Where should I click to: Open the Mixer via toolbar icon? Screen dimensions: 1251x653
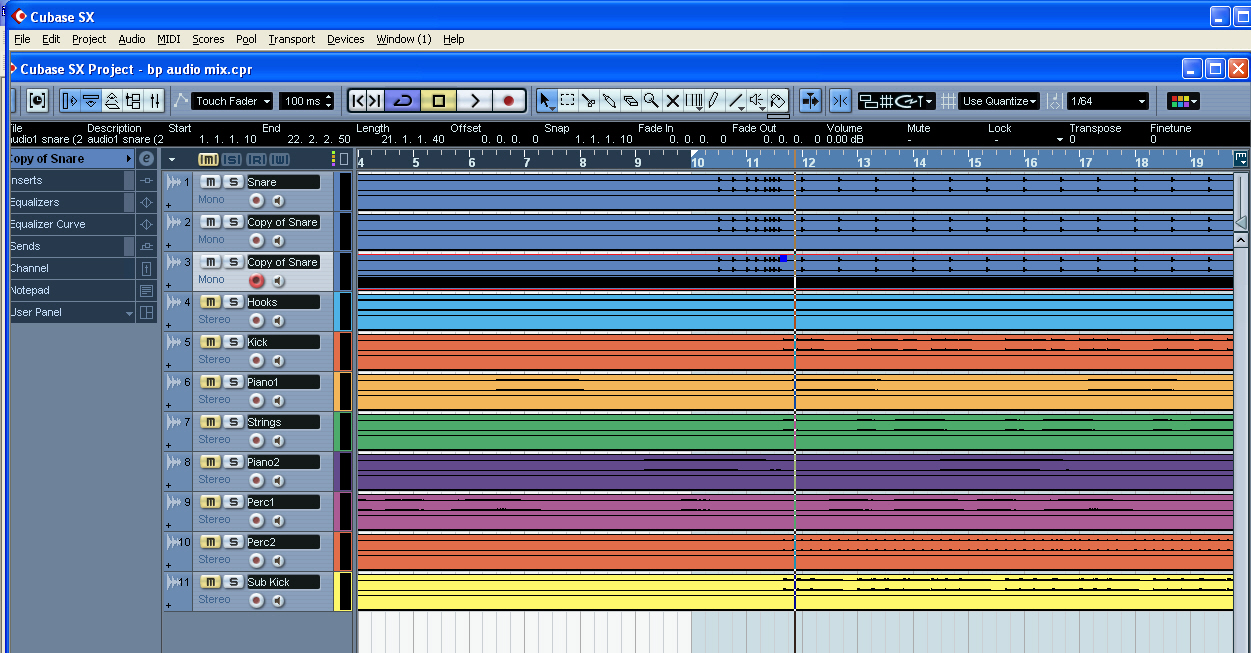pyautogui.click(x=154, y=101)
